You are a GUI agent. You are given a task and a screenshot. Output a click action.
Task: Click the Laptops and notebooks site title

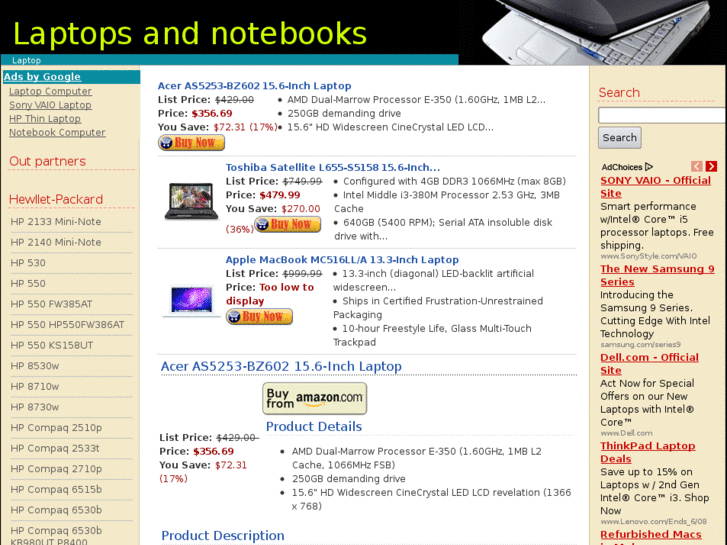point(190,34)
